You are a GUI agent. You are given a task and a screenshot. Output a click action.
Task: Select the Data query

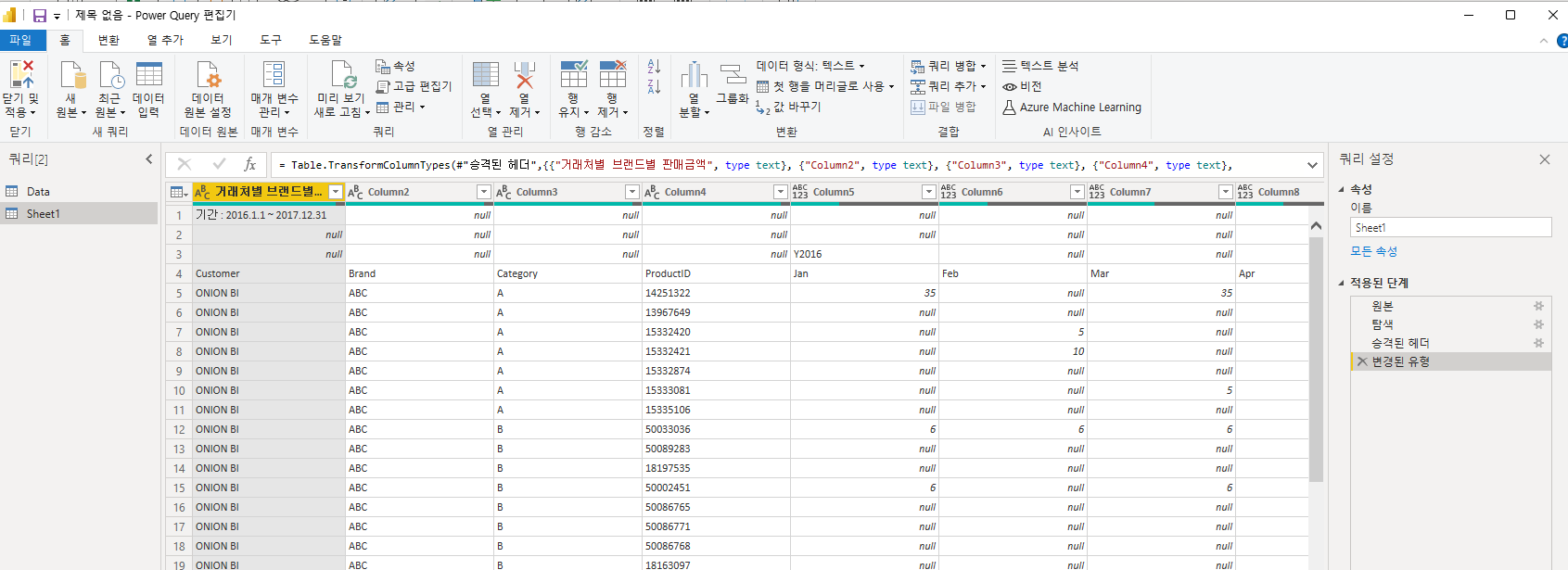coord(79,192)
